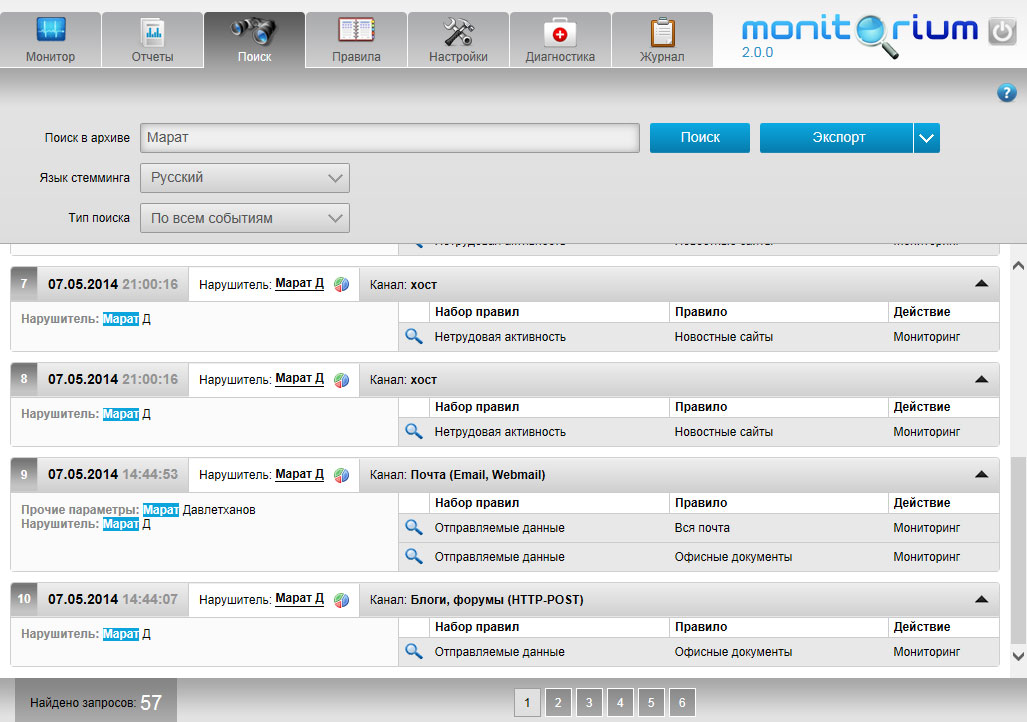Click the magnifier icon in event 8 rule row
This screenshot has height=722, width=1027.
(414, 432)
